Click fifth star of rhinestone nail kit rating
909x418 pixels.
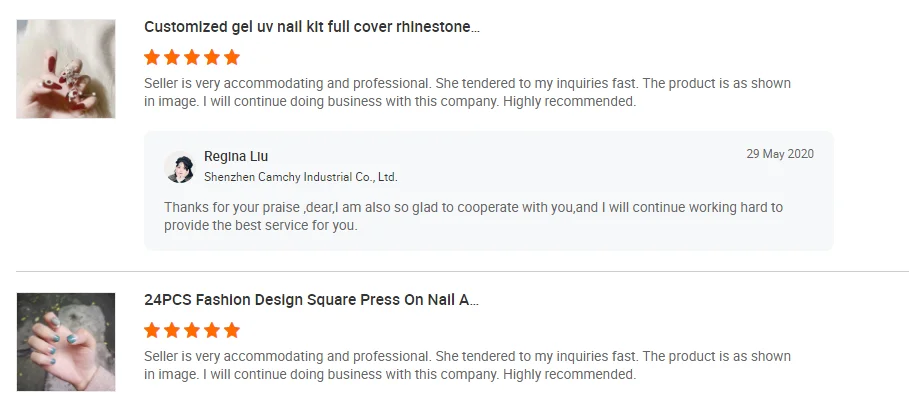tap(232, 57)
